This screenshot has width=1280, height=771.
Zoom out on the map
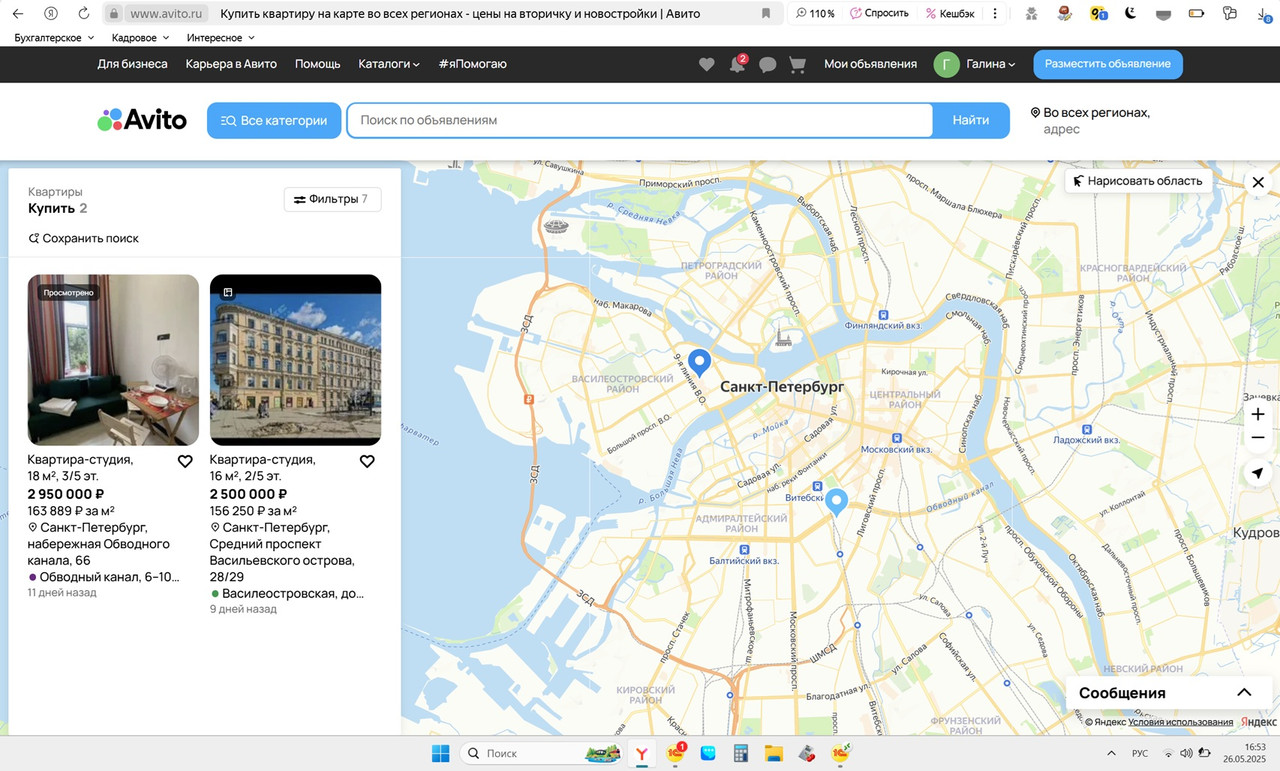coord(1258,438)
